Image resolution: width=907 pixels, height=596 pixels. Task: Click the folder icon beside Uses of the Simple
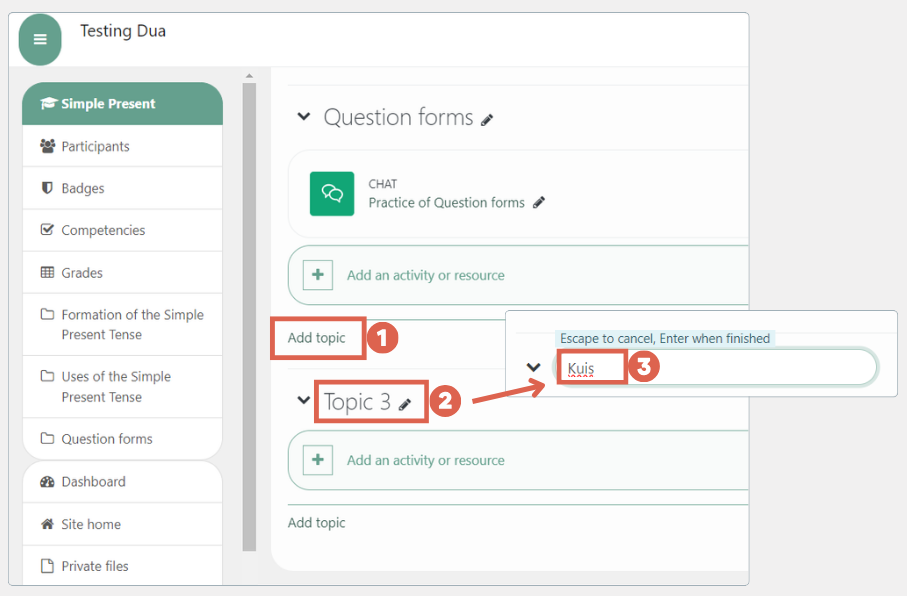(47, 376)
